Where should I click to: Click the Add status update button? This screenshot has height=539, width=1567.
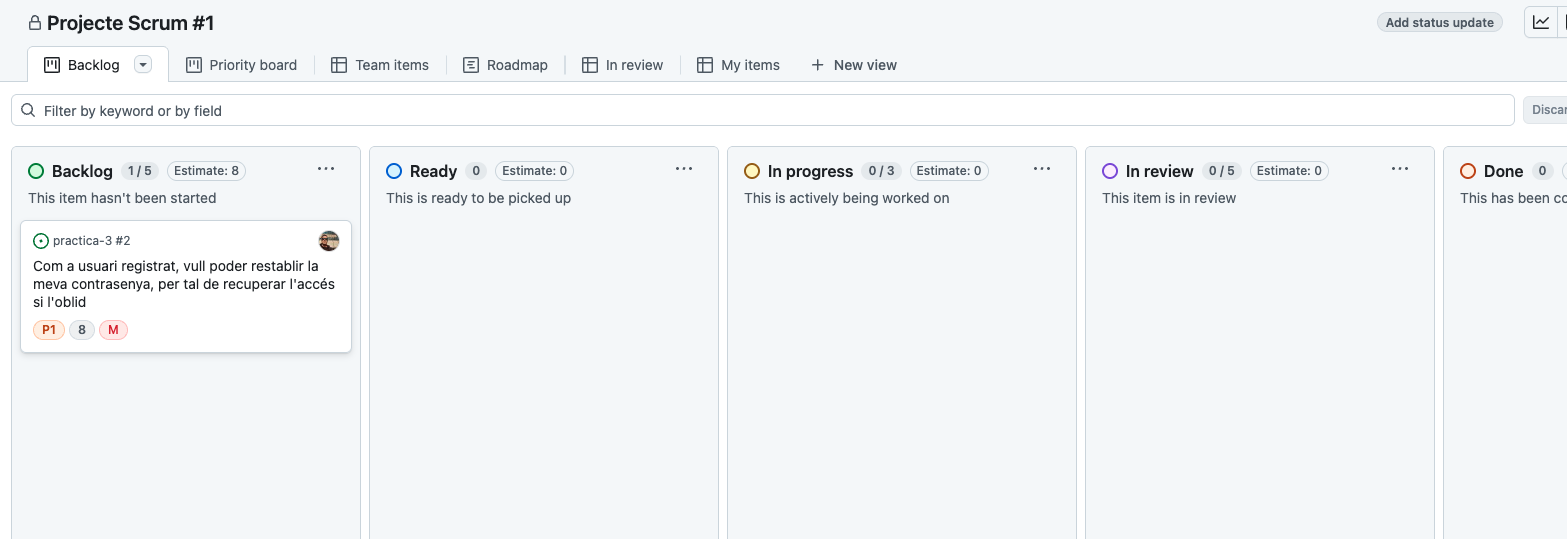click(1439, 22)
